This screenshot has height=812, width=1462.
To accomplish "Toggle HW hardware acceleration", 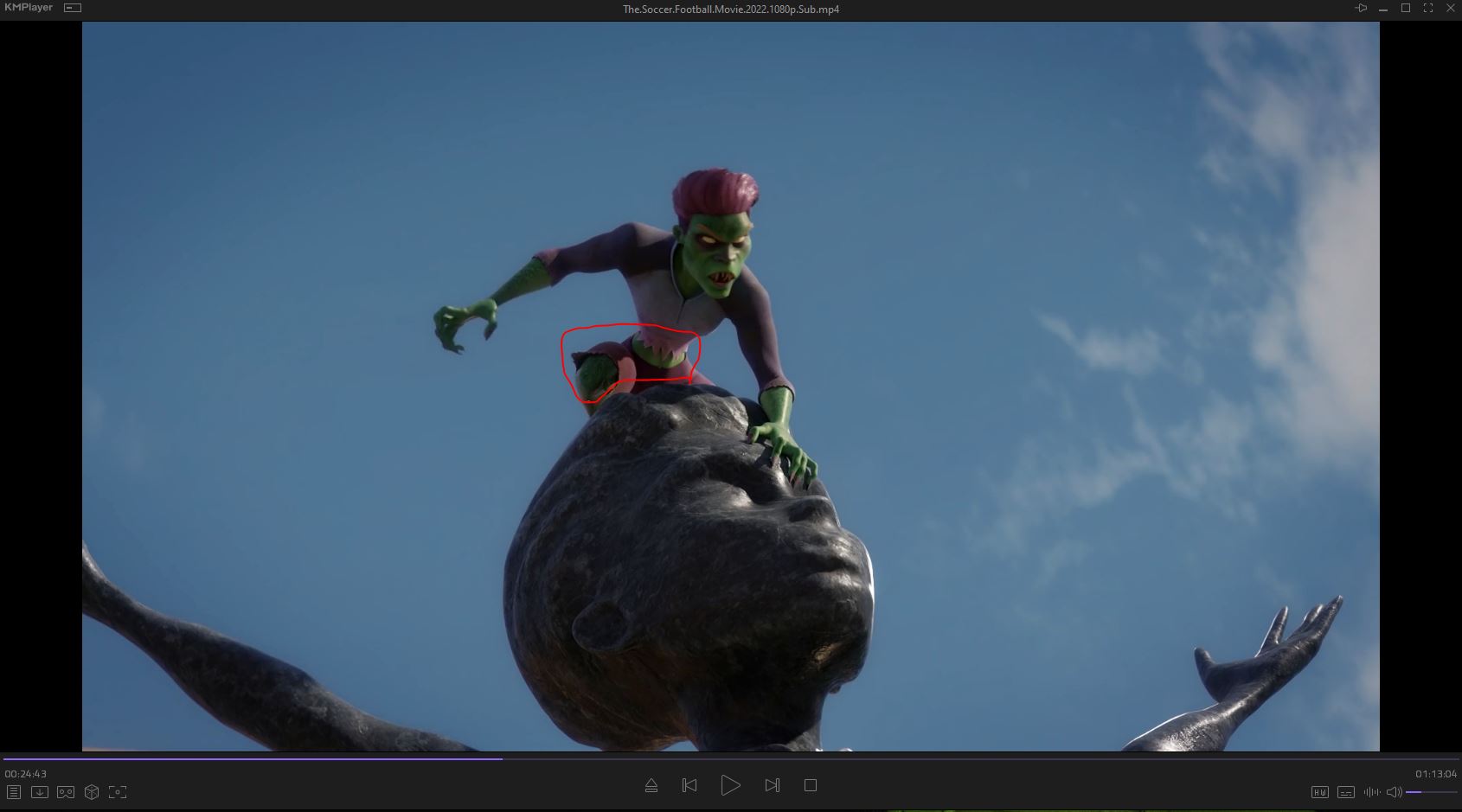I will coord(1320,792).
